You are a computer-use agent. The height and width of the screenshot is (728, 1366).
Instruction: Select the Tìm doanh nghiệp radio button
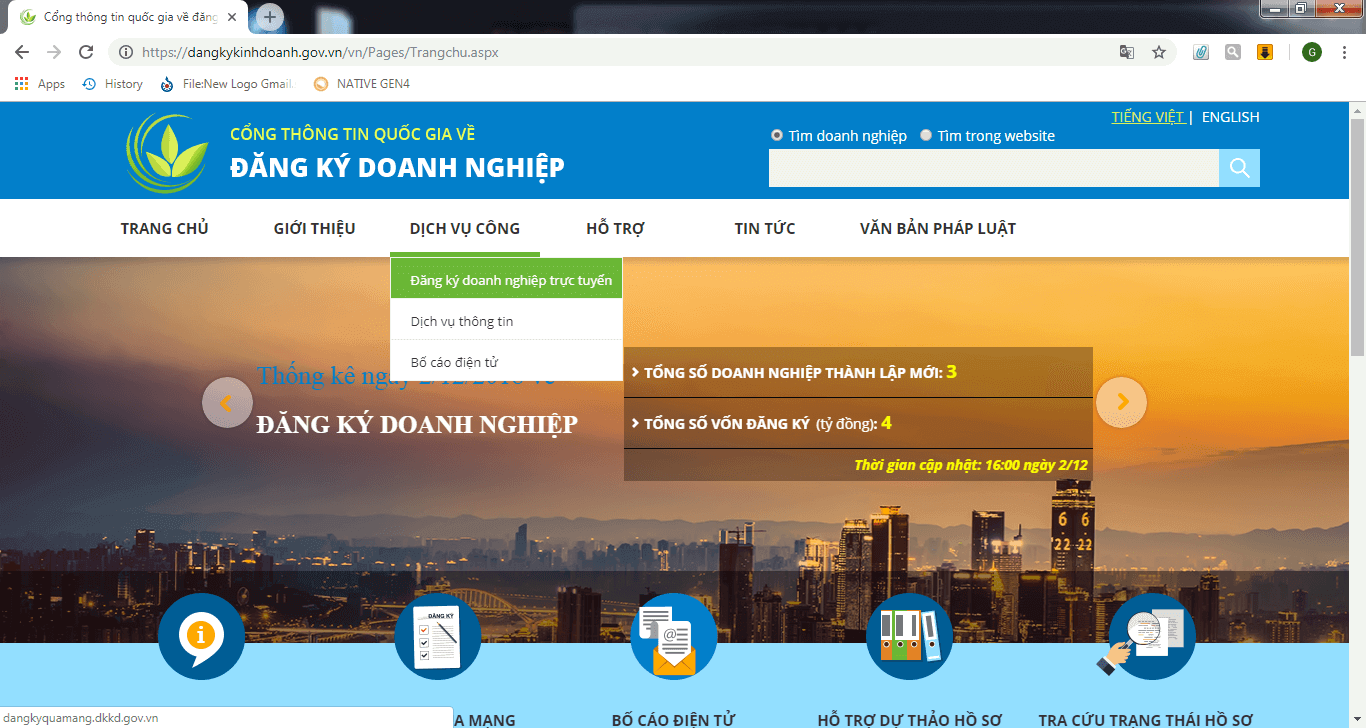(x=777, y=136)
